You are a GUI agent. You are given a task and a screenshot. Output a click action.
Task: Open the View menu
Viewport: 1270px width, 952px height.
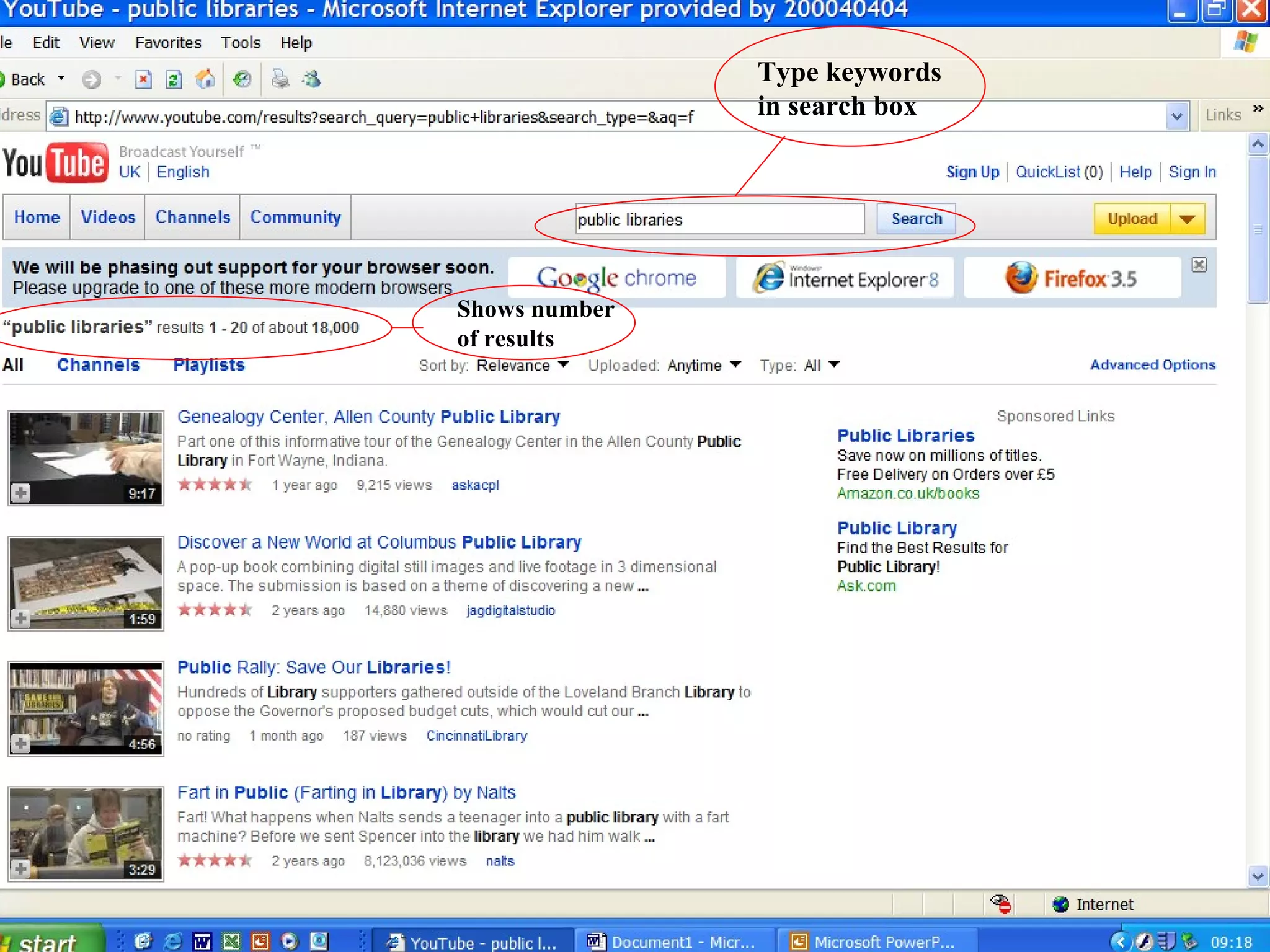tap(97, 43)
